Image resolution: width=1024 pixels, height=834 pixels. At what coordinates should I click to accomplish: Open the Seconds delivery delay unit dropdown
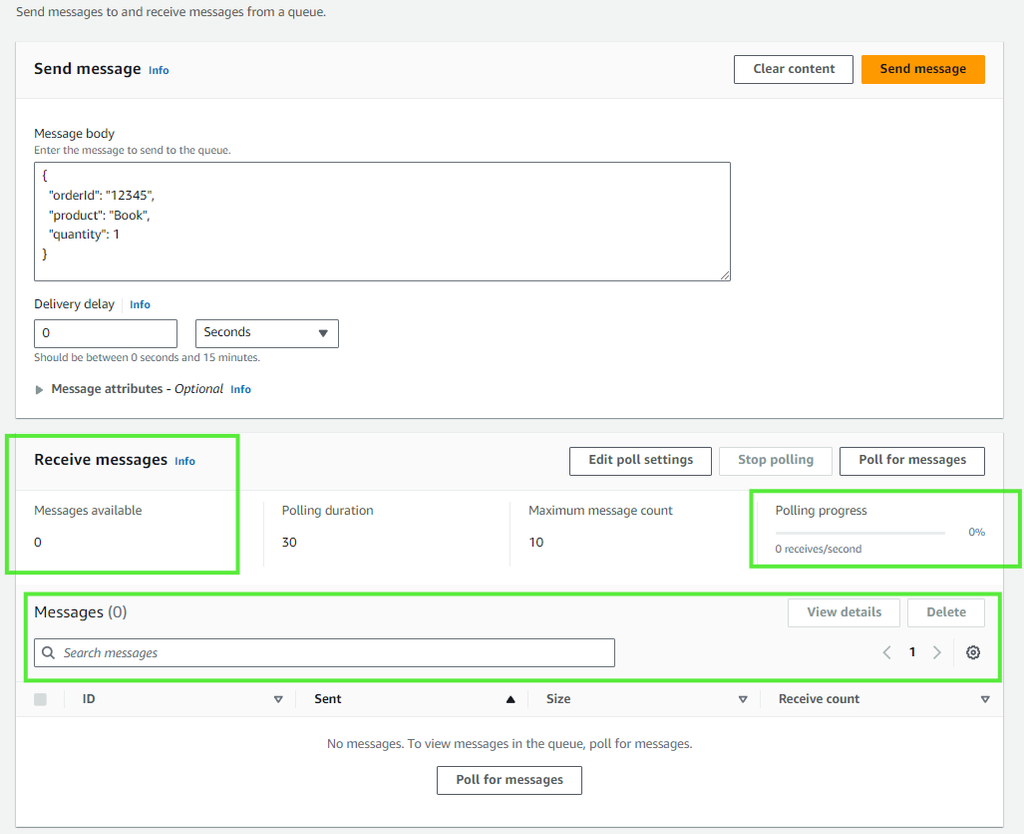[x=266, y=333]
